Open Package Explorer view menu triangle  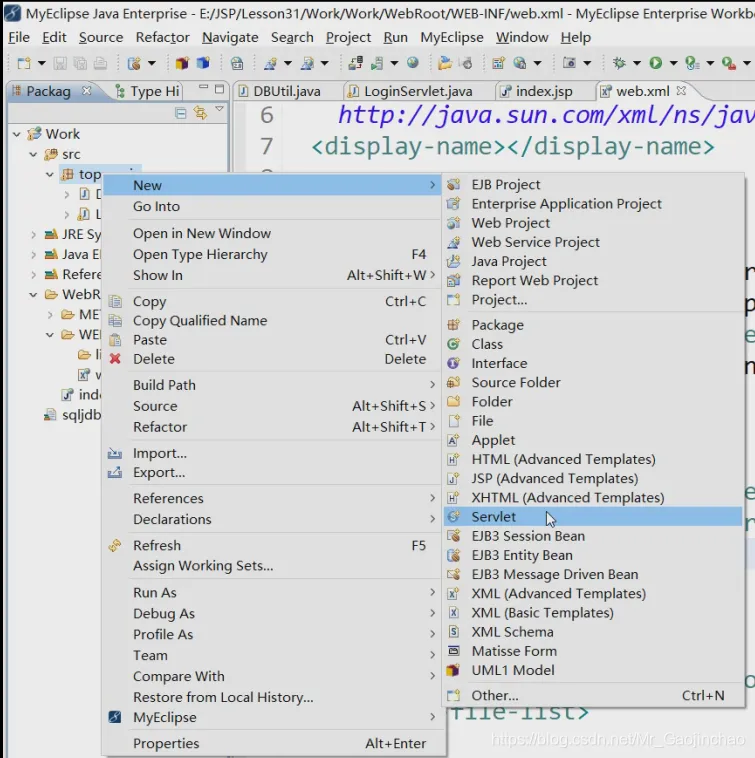pos(219,109)
